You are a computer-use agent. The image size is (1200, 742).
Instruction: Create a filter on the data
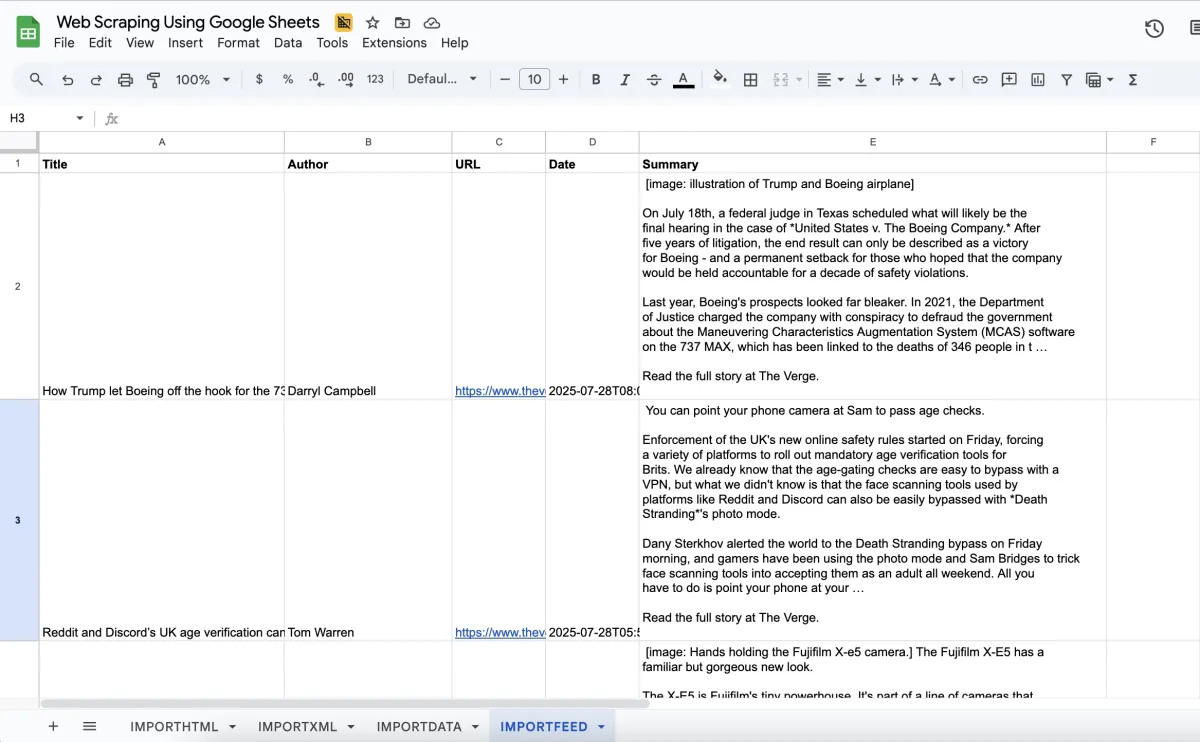tap(1067, 80)
